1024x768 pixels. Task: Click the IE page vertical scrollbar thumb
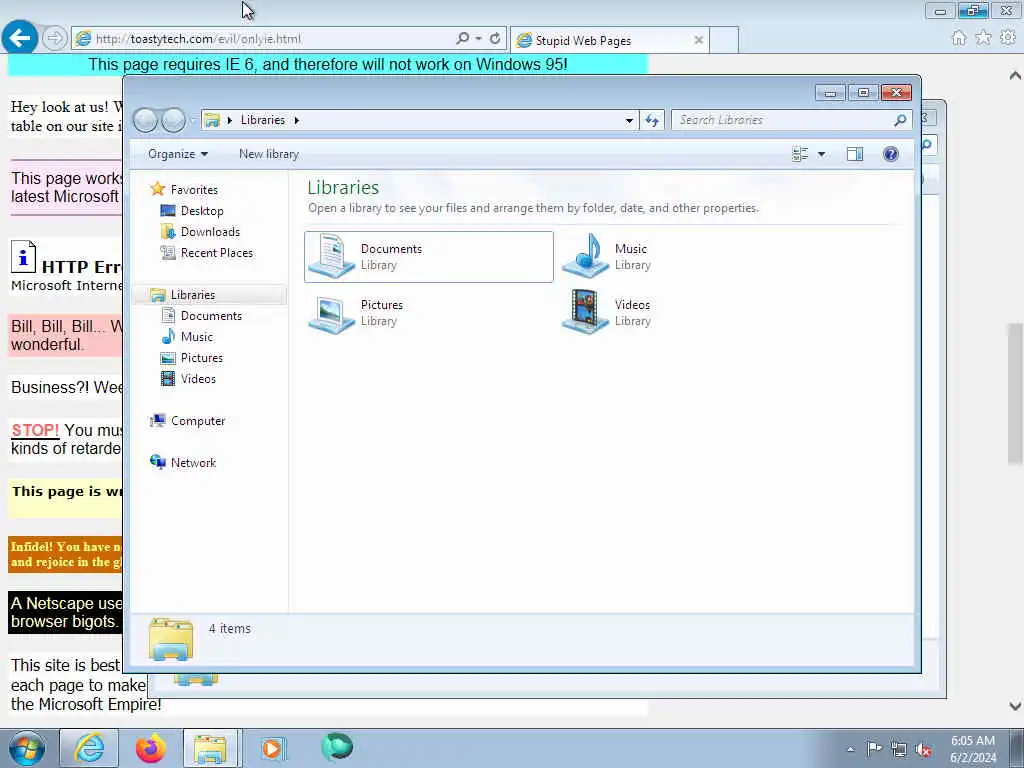click(1015, 394)
